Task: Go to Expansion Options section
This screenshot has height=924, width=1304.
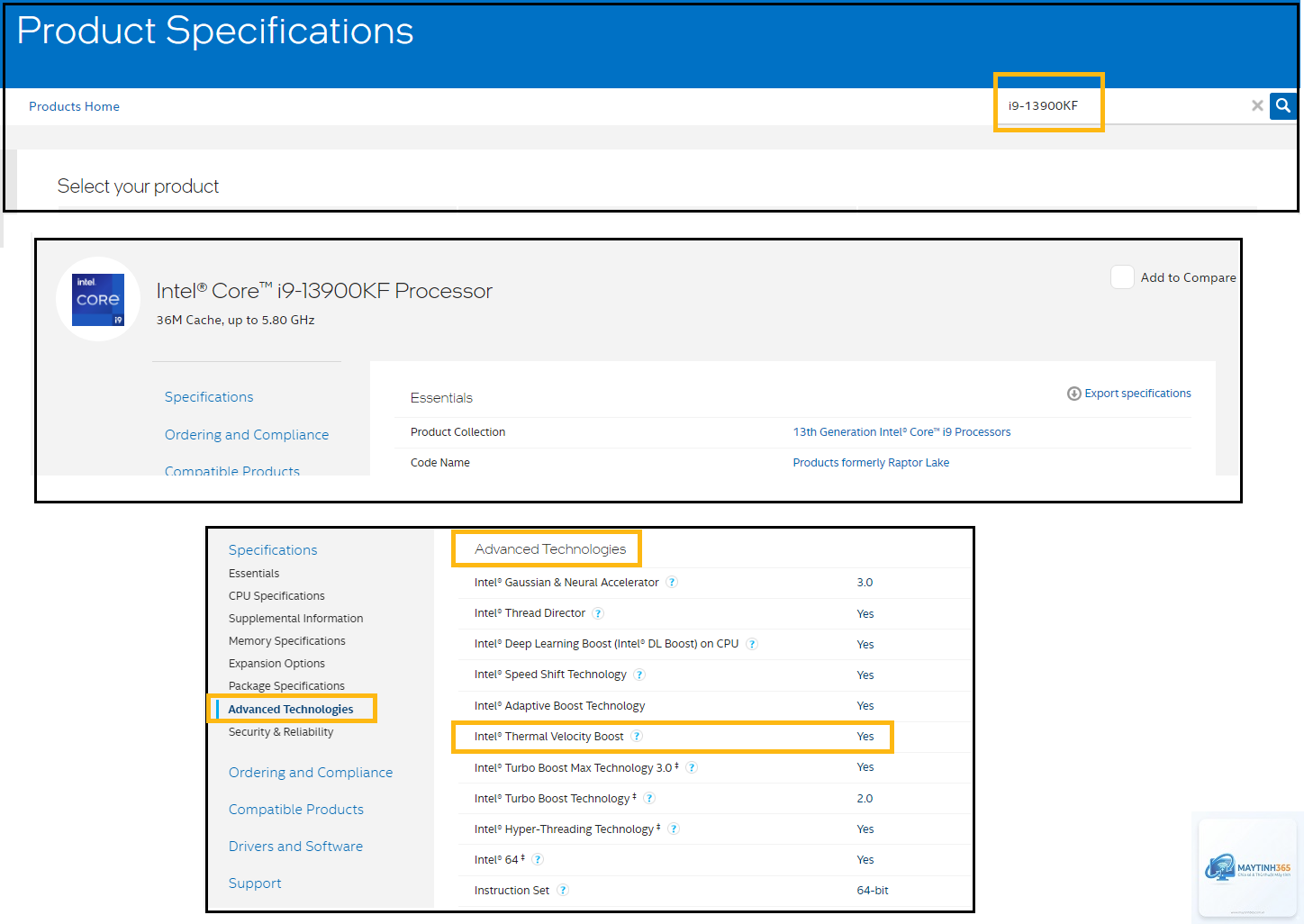Action: [276, 664]
